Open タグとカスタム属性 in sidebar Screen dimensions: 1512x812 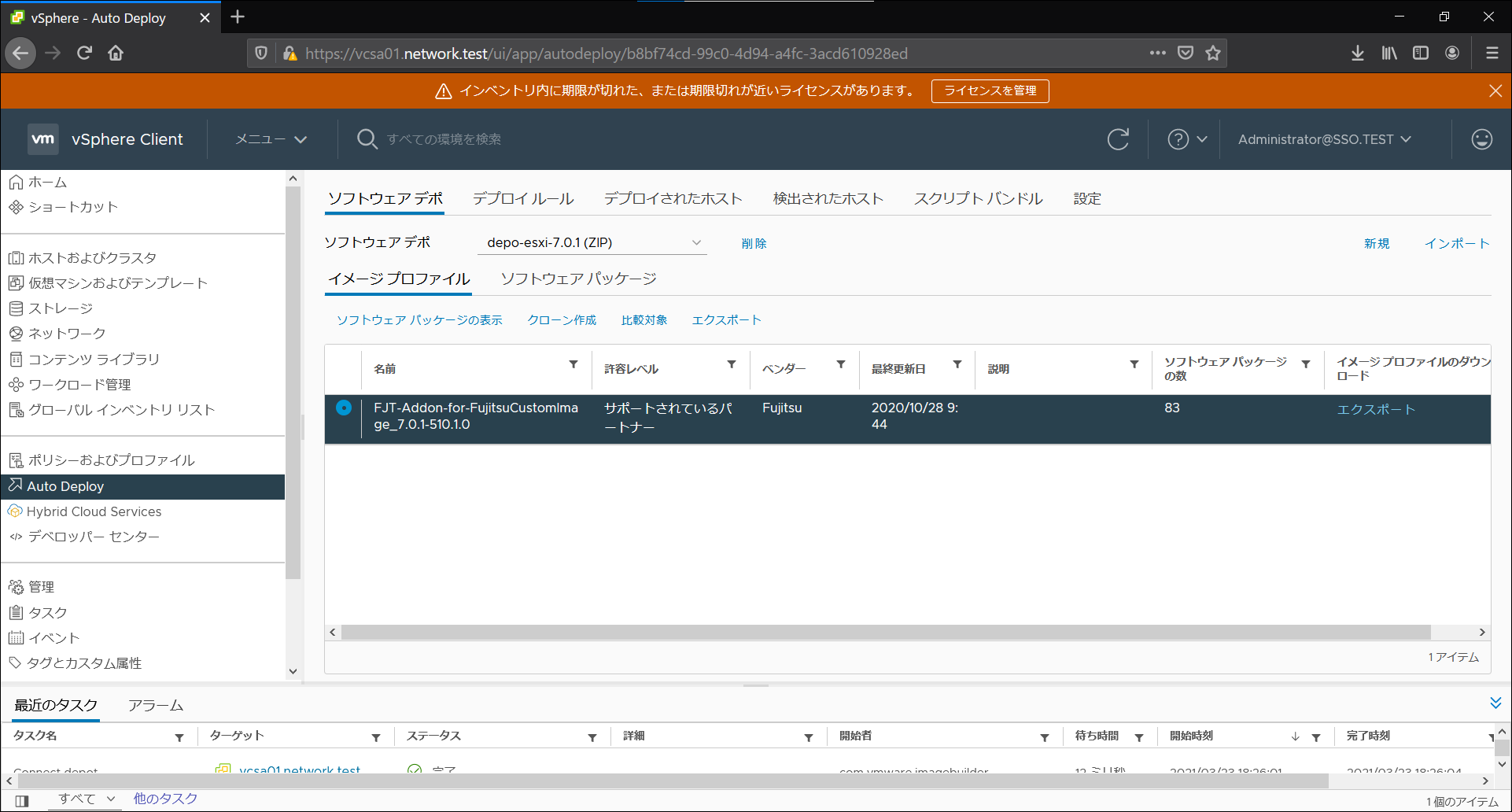coord(75,663)
